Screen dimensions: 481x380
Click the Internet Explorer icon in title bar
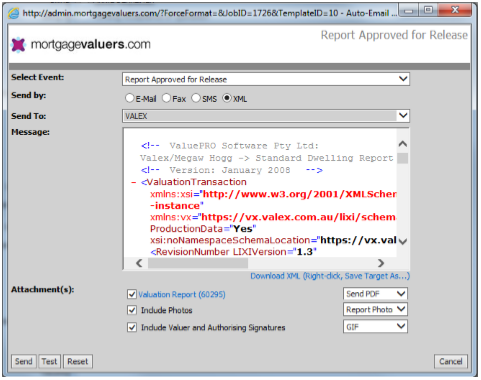(x=14, y=13)
